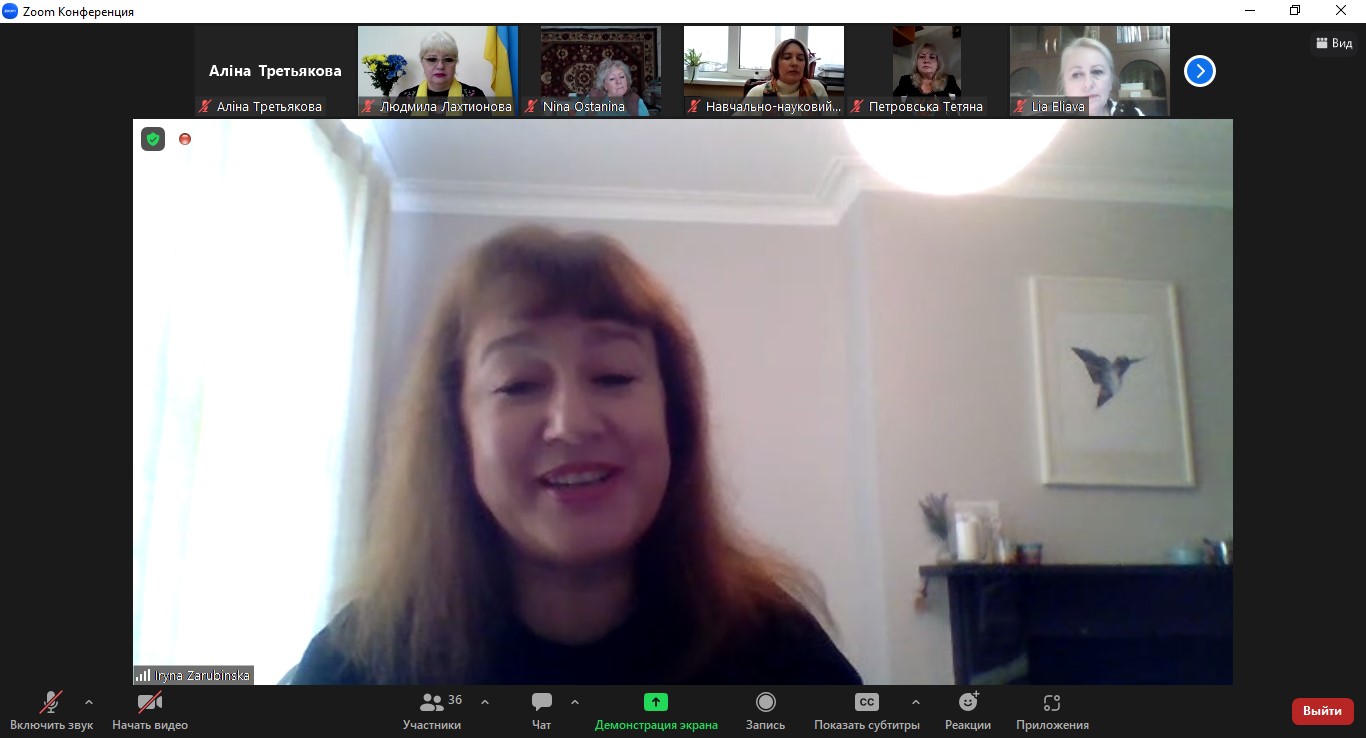Show subtitles with the CC icon
Screen dimensions: 1366x738
pyautogui.click(x=866, y=703)
